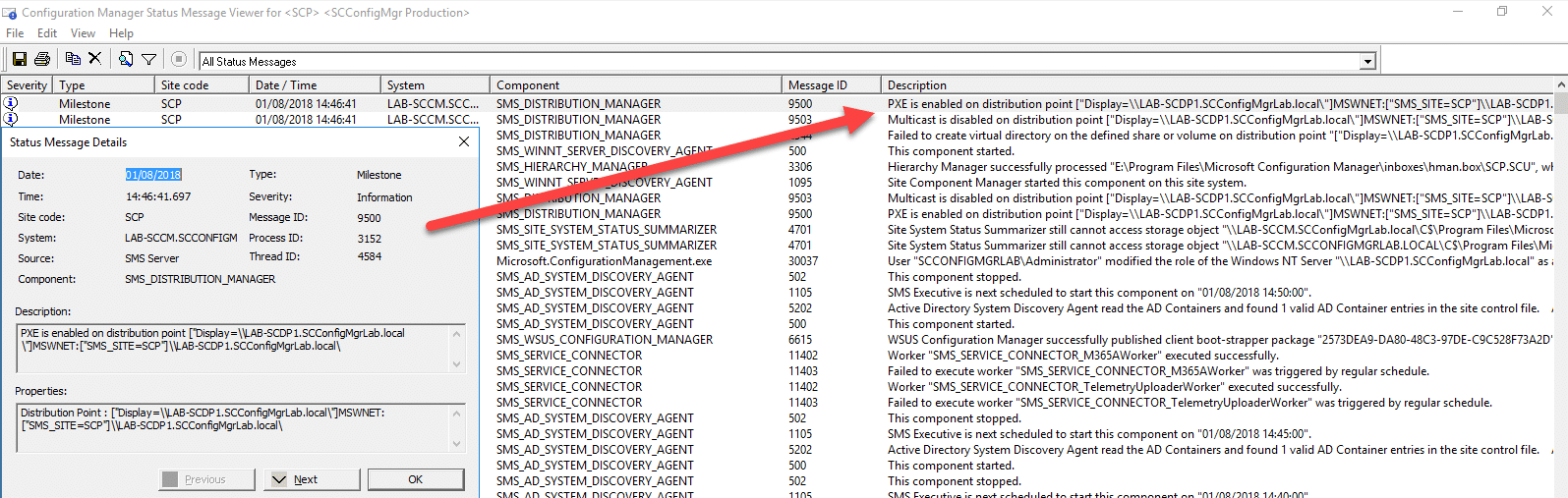Close the Status Message Details dialog
Viewport: 1568px width, 498px height.
(x=464, y=141)
